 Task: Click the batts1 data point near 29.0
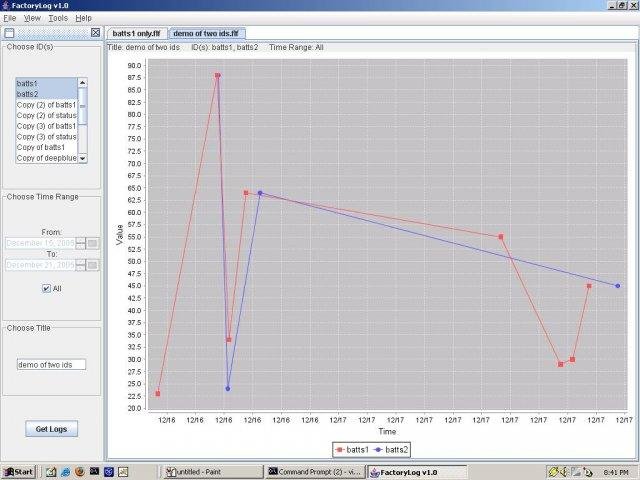(x=561, y=364)
